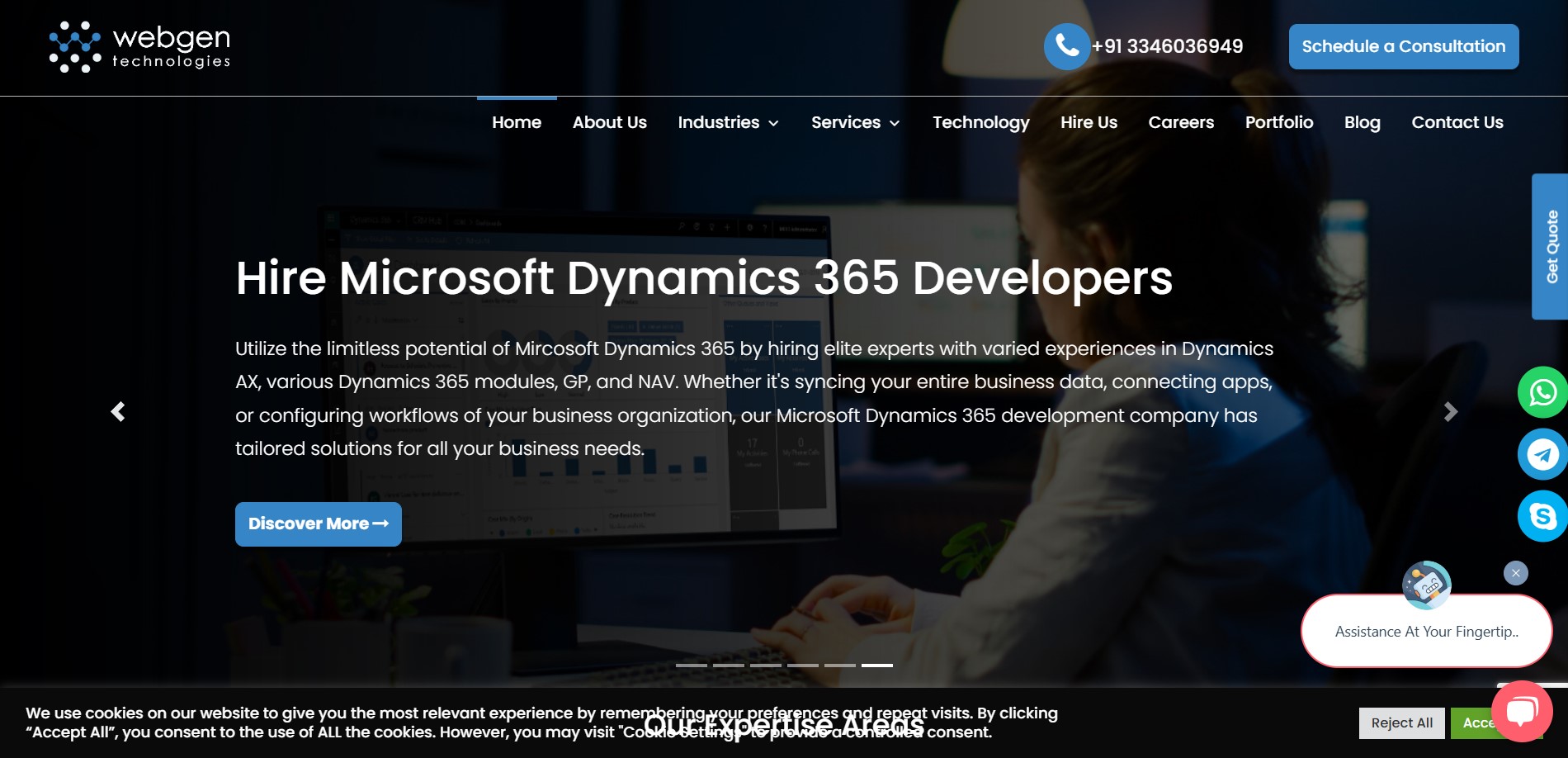Go to previous slide arrow
Viewport: 1568px width, 758px height.
click(118, 411)
